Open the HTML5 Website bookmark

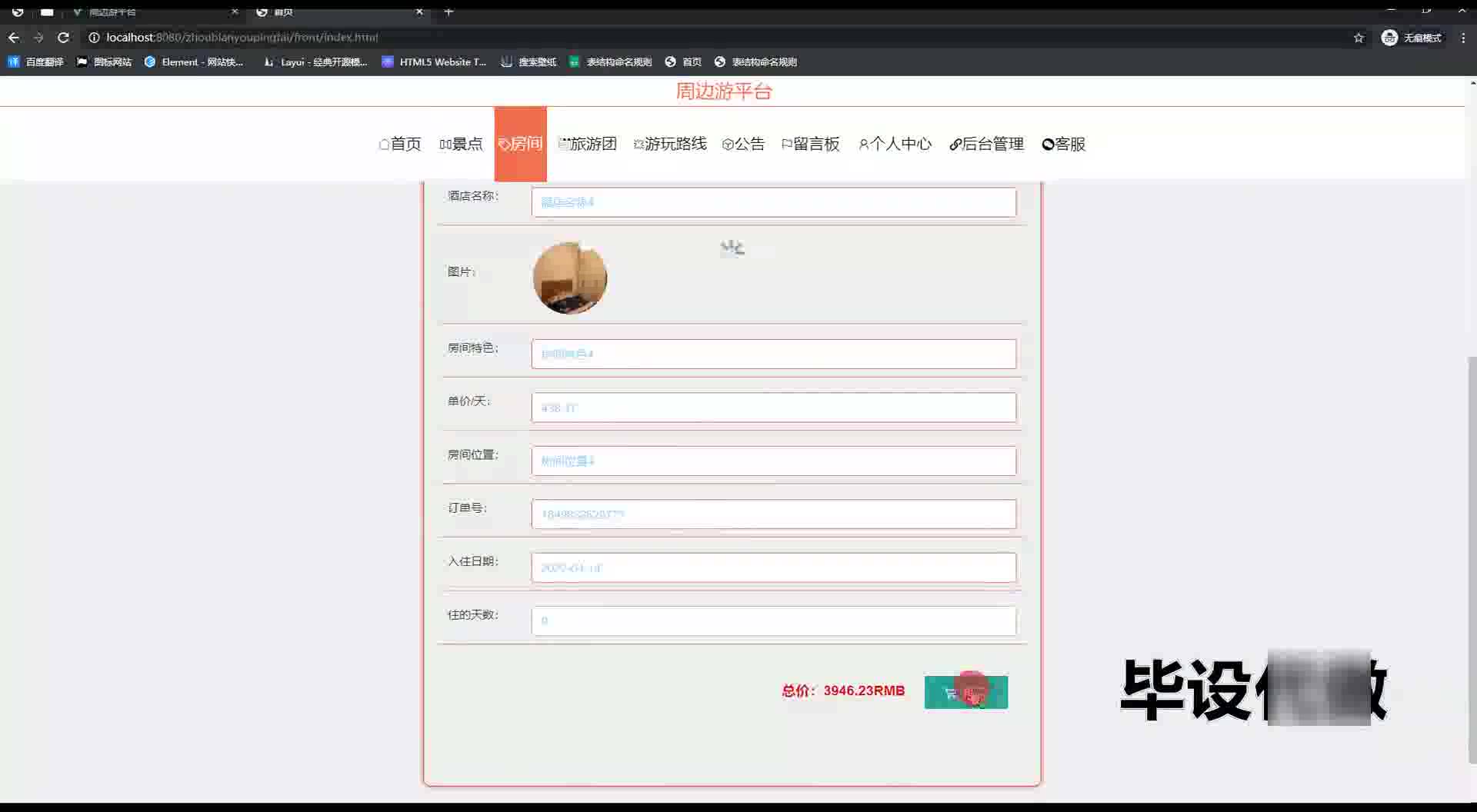pos(435,62)
